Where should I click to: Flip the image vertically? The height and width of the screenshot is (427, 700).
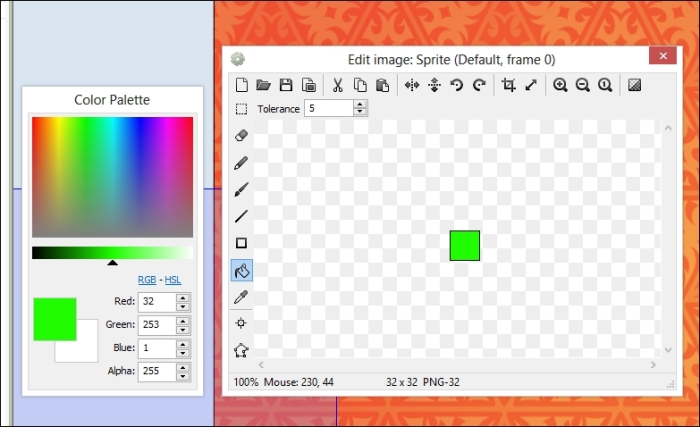click(434, 84)
